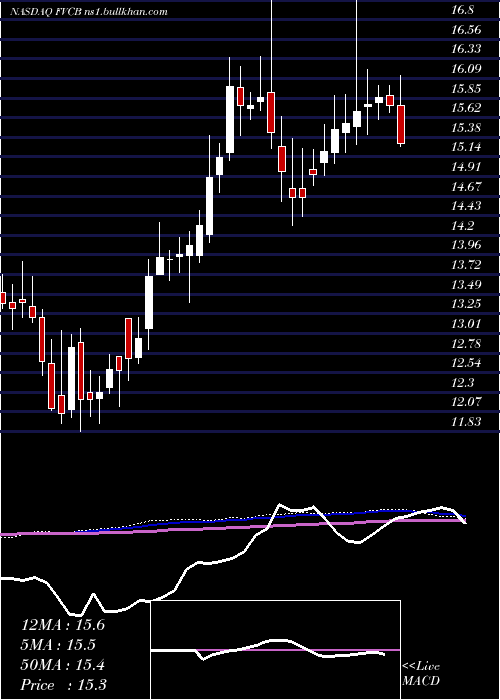Click the 13.25 price axis label
The width and height of the screenshot is (500, 700).
click(466, 304)
